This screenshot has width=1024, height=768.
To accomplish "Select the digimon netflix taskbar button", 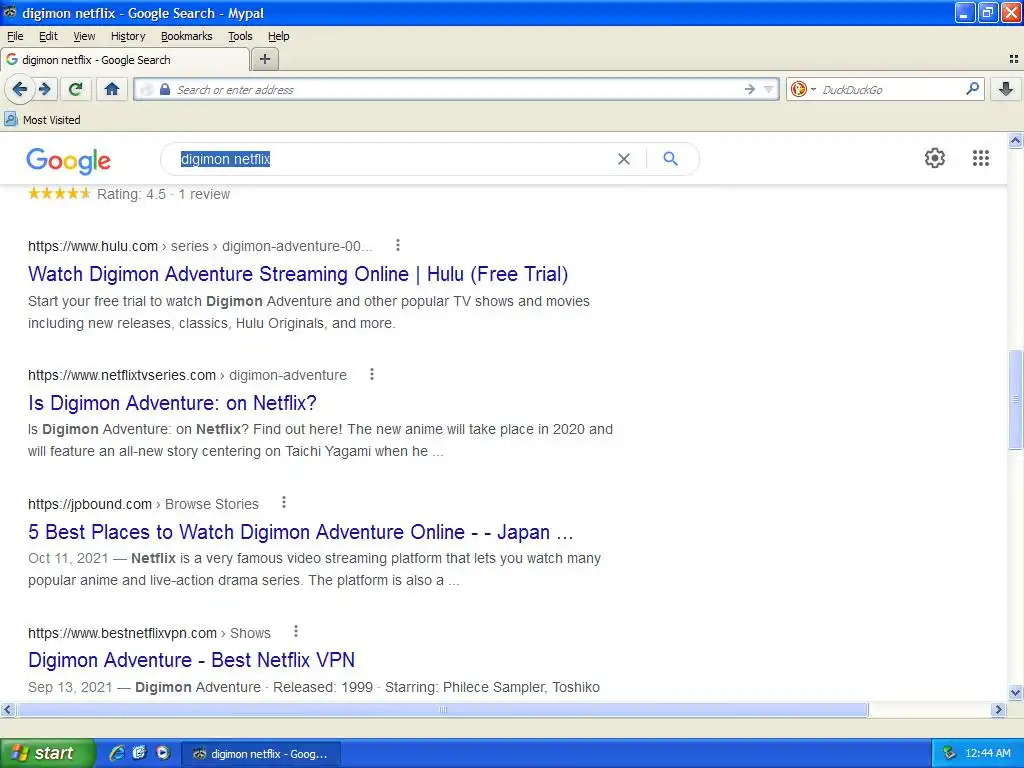I will [260, 754].
